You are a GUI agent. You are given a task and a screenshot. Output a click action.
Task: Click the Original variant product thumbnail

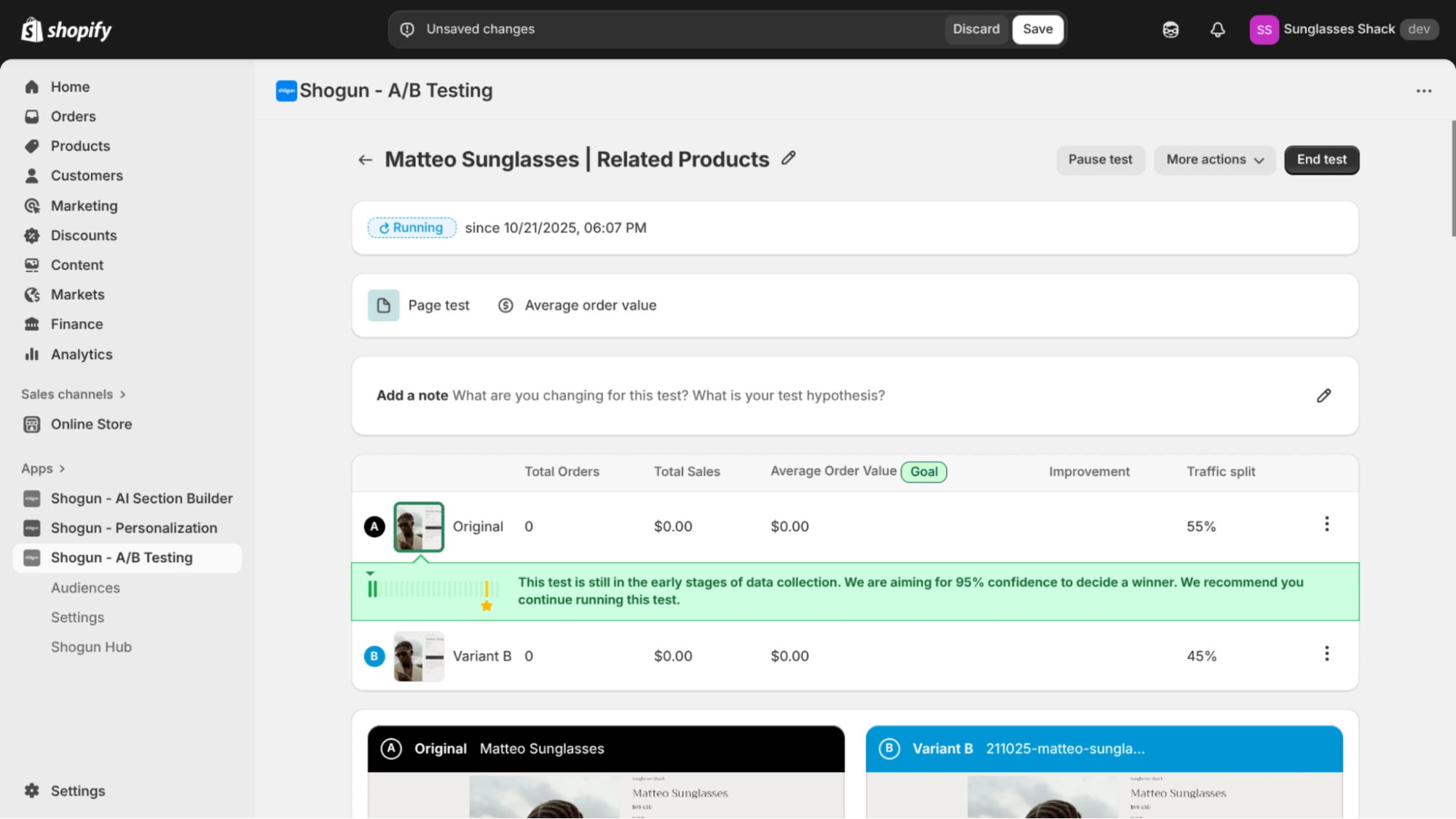tap(418, 526)
